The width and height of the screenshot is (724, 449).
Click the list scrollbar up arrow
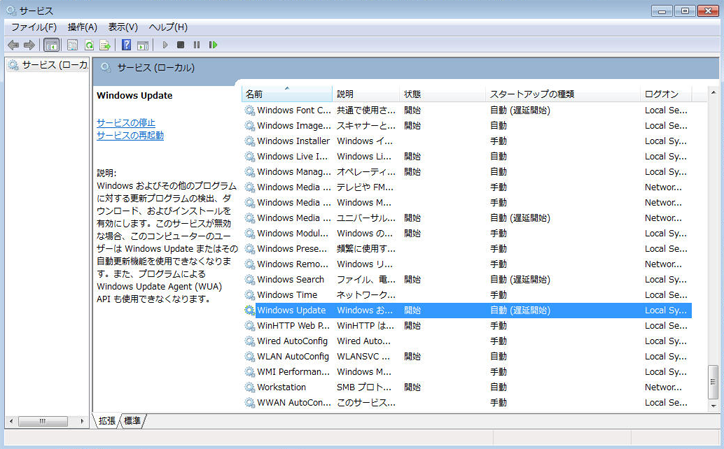pyautogui.click(x=713, y=92)
